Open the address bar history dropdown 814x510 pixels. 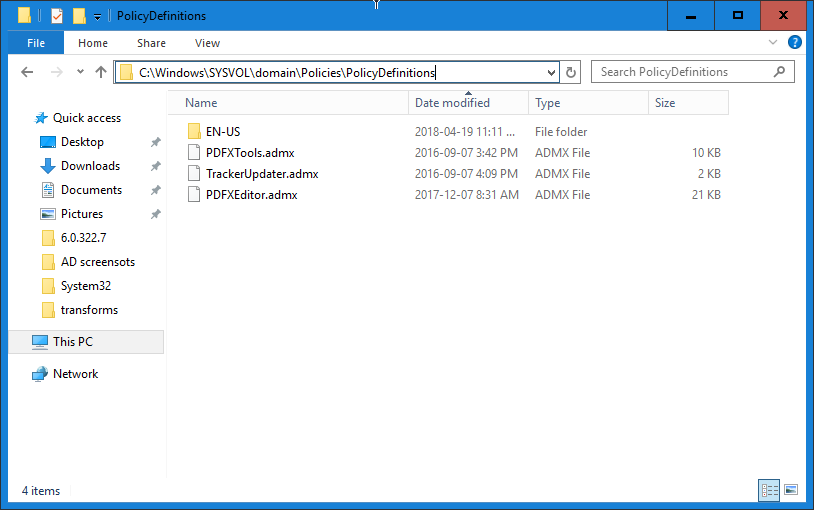click(x=551, y=73)
